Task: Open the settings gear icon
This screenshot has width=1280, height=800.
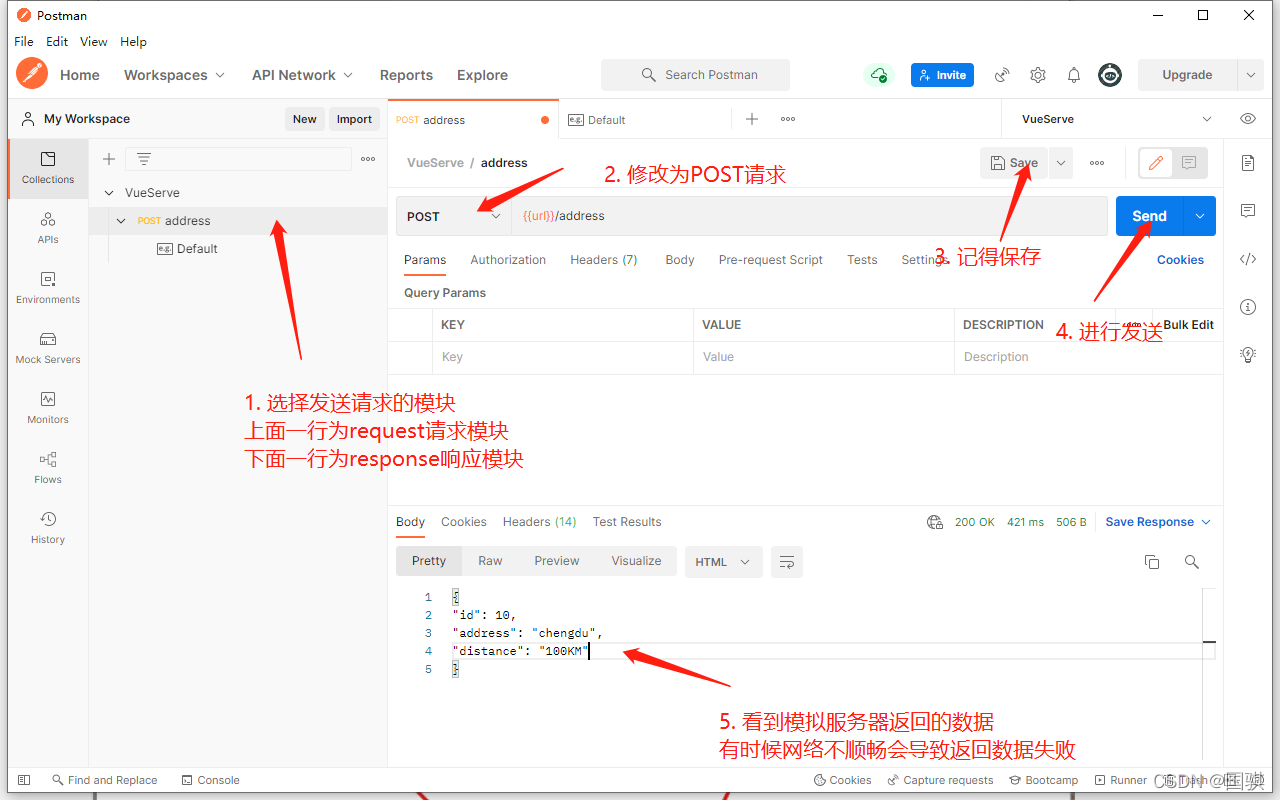Action: [x=1038, y=75]
